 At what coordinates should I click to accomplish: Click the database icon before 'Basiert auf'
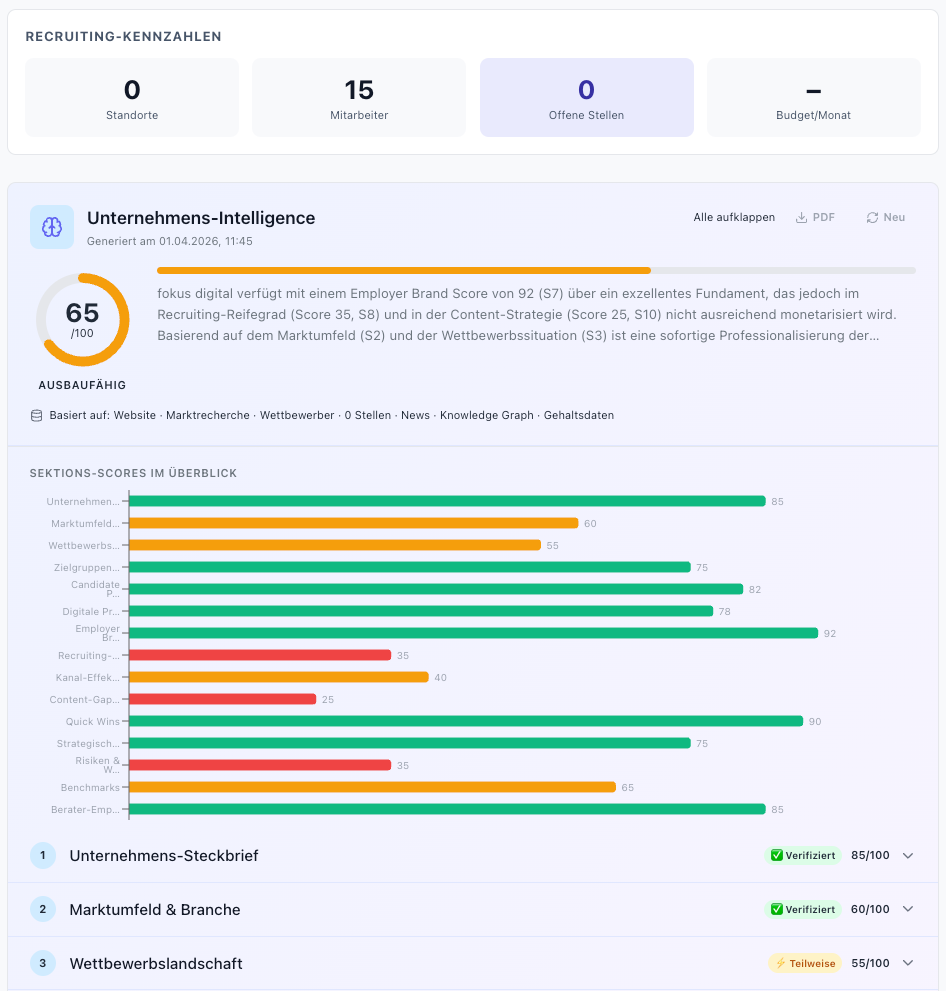[37, 415]
